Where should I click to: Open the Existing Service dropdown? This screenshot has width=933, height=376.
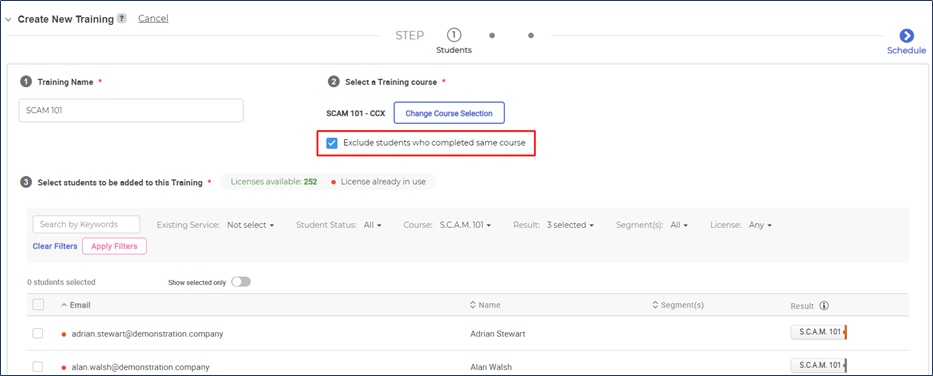tap(251, 225)
